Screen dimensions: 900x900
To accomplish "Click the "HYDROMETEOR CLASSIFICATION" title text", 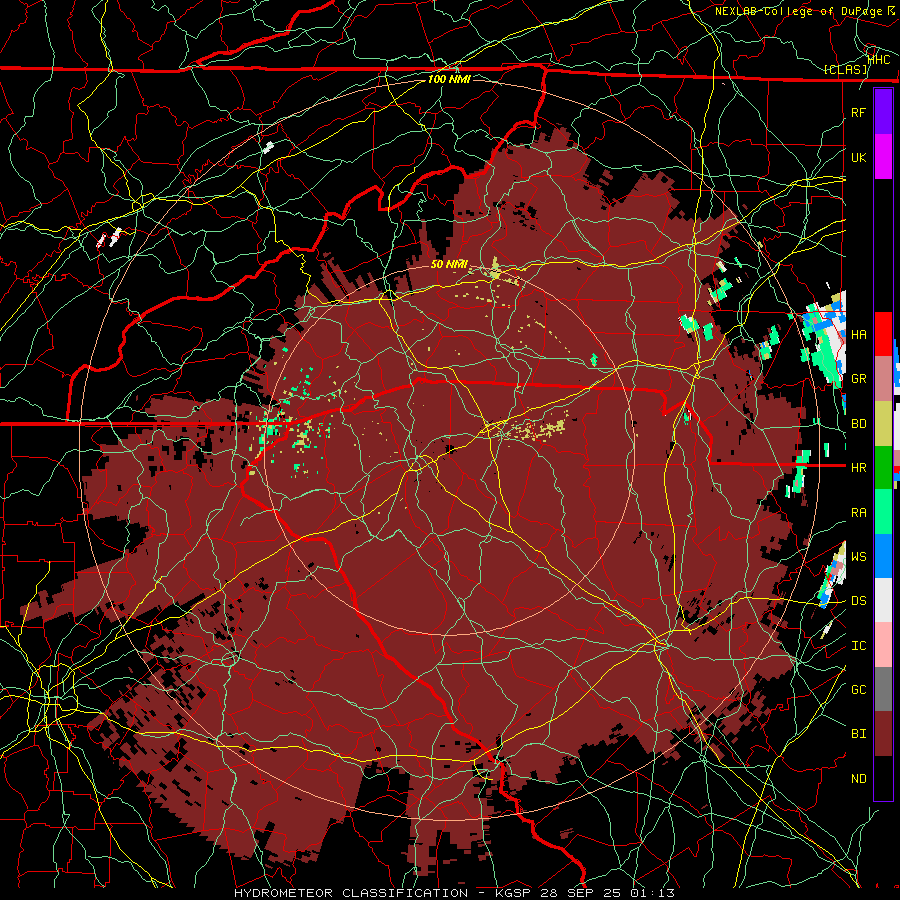I will point(351,893).
